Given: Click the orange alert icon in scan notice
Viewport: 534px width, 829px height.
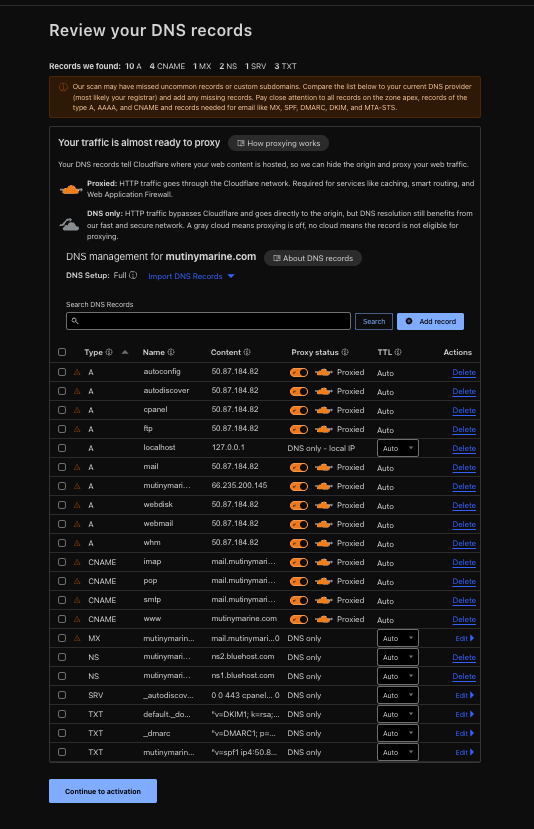Looking at the screenshot, I should pos(63,87).
